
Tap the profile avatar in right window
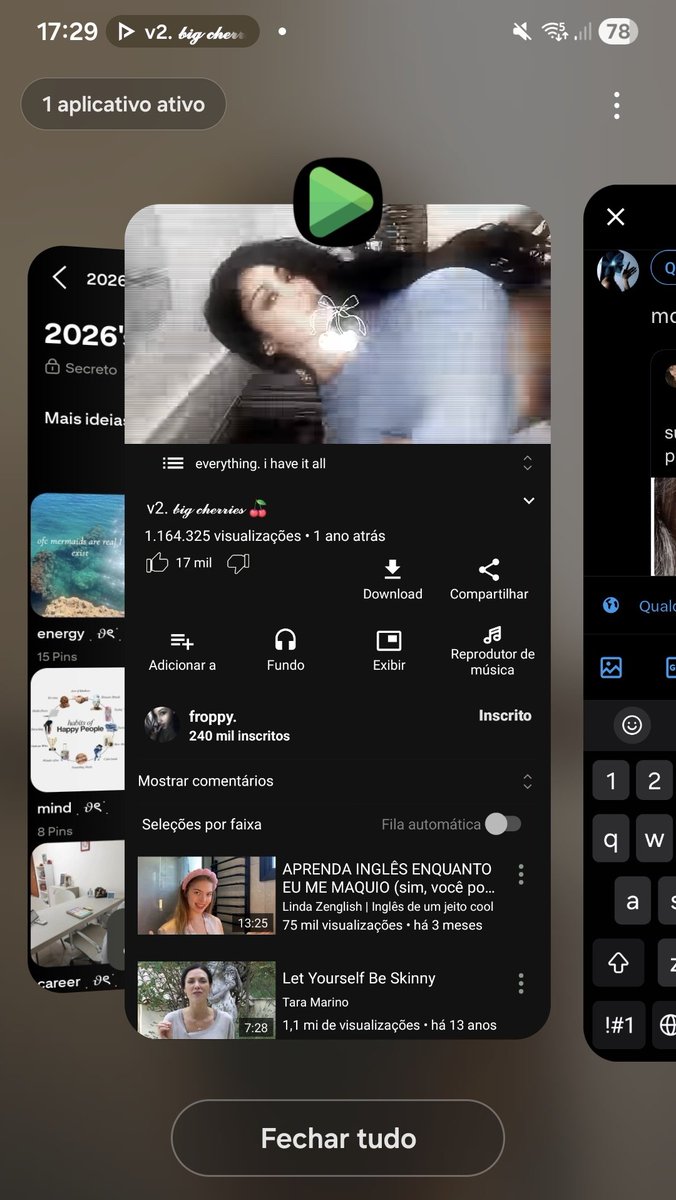click(x=618, y=270)
